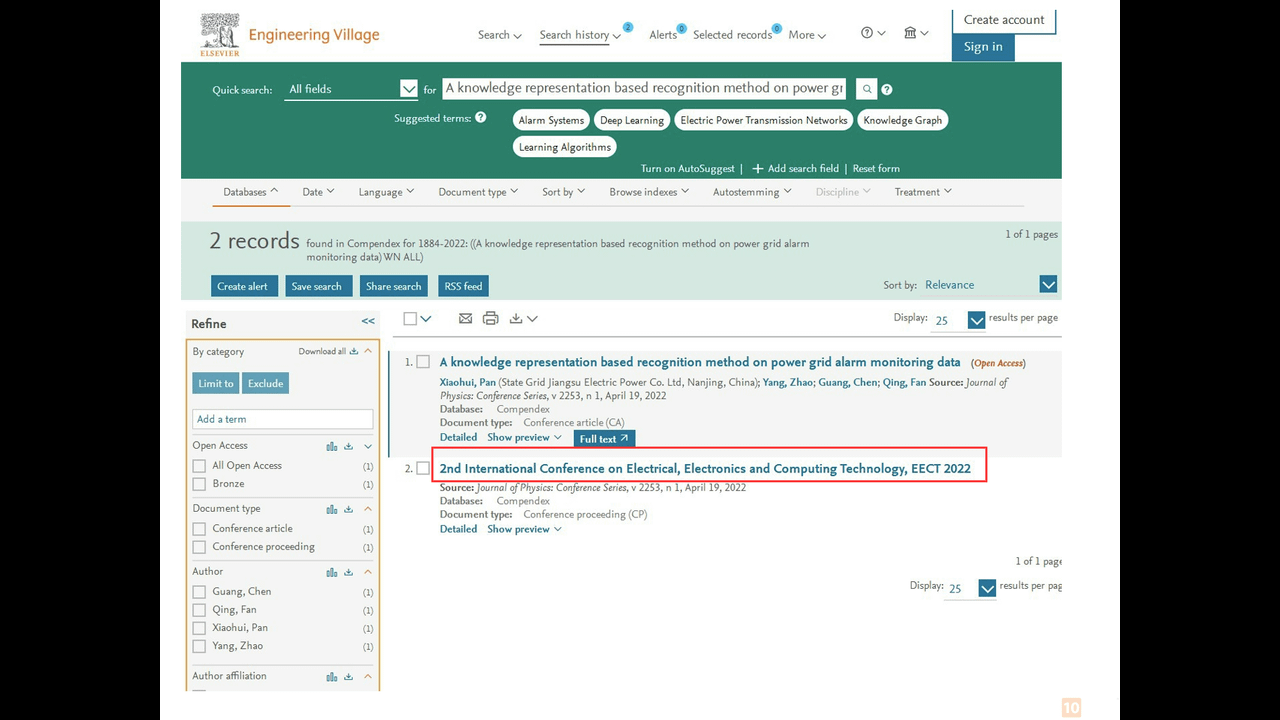Select the Deep Learning suggested term
The image size is (1280, 720).
point(632,120)
